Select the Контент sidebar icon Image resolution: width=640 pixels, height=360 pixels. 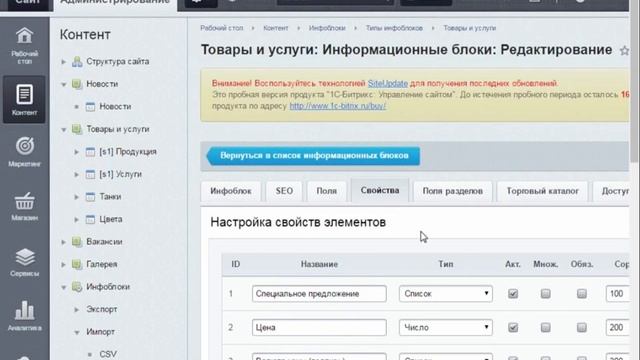(24, 99)
